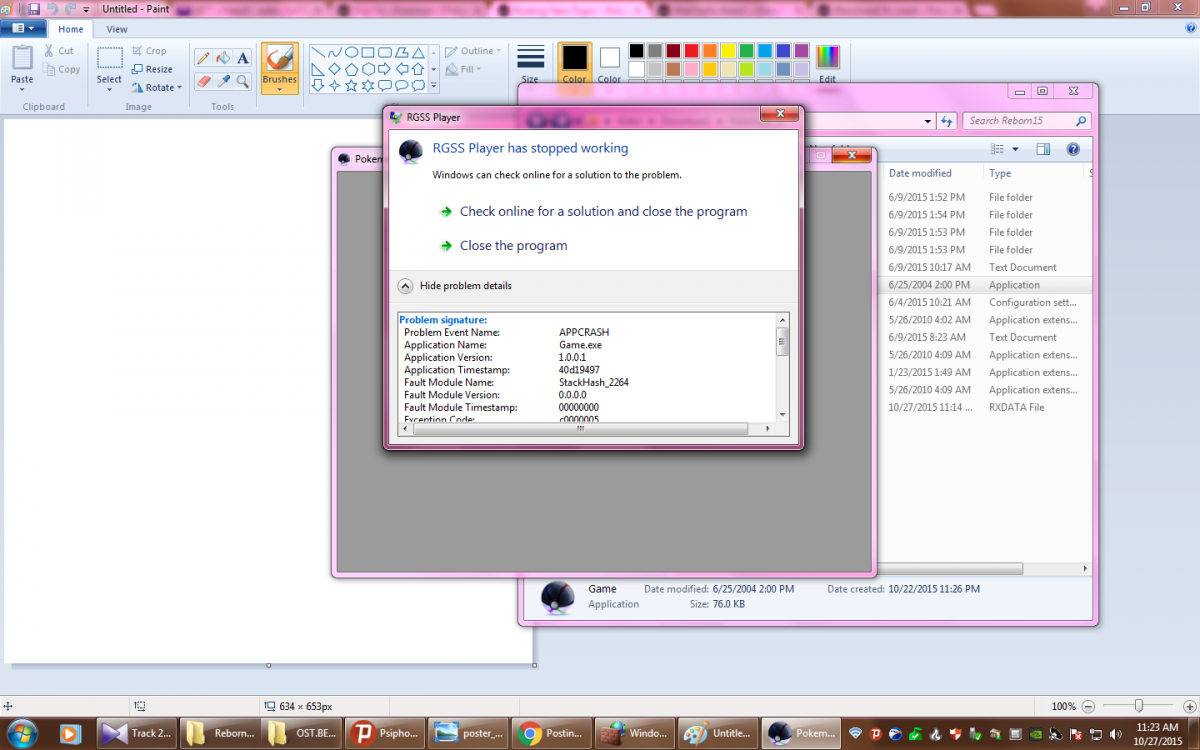Select Color 1 foreground swatch
The image size is (1200, 750).
coord(574,62)
